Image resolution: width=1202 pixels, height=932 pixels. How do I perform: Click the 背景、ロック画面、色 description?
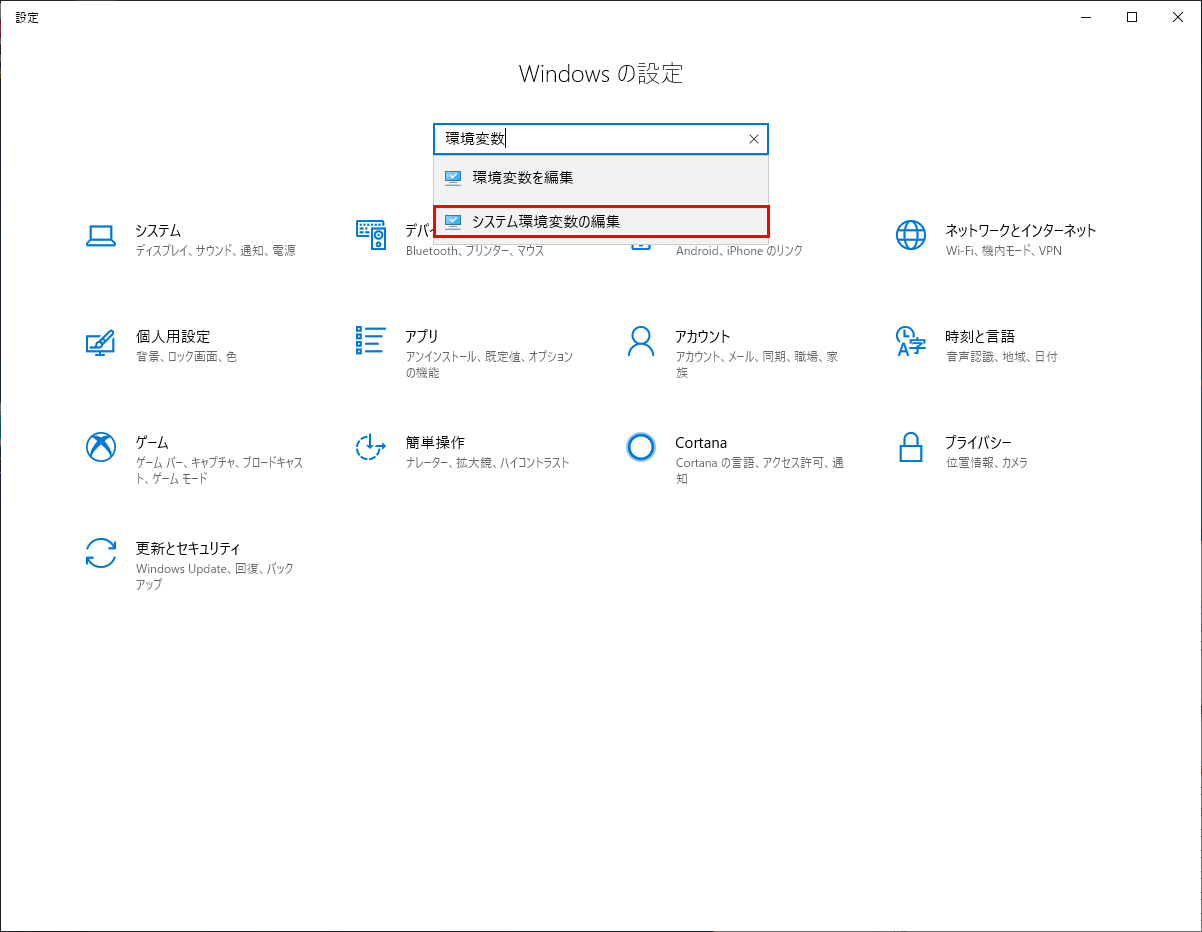[186, 357]
